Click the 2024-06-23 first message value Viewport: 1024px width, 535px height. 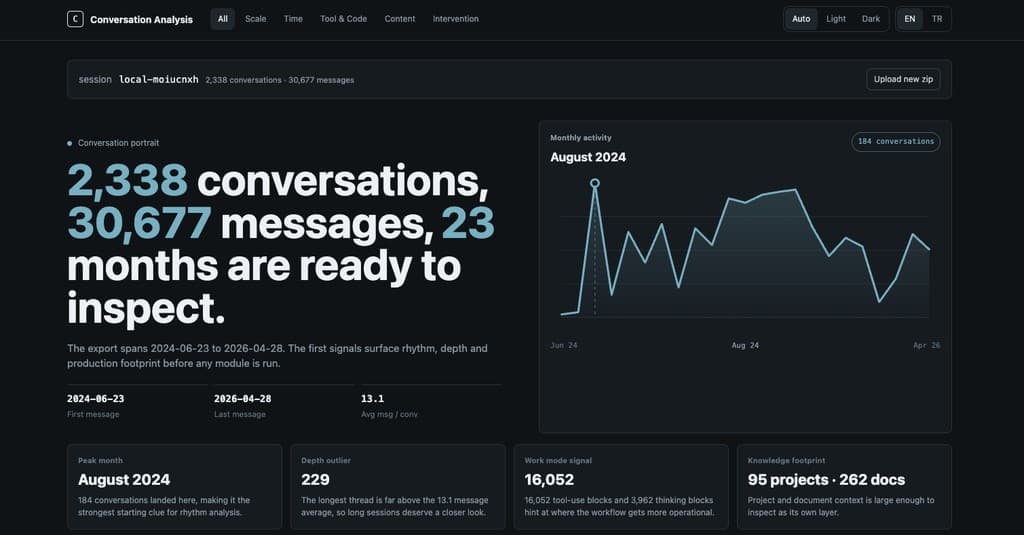95,398
